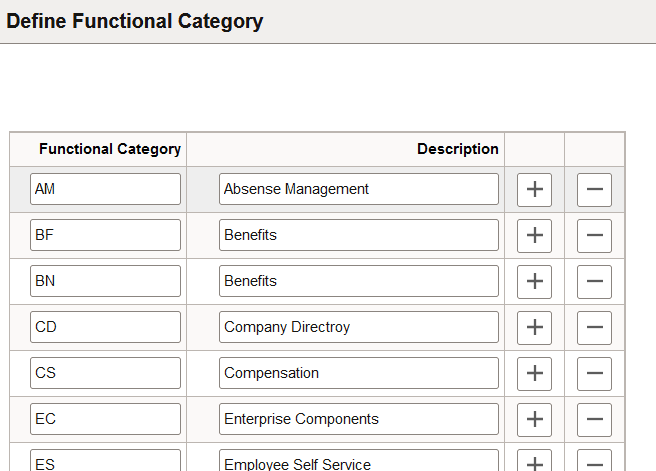The width and height of the screenshot is (656, 471).
Task: Remove the BF Benefits row
Action: tap(594, 235)
